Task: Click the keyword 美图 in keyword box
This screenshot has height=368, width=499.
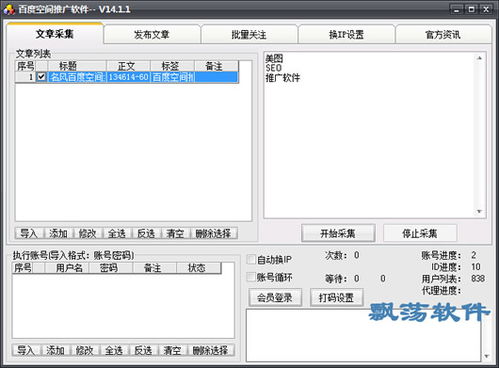Action: pyautogui.click(x=274, y=58)
